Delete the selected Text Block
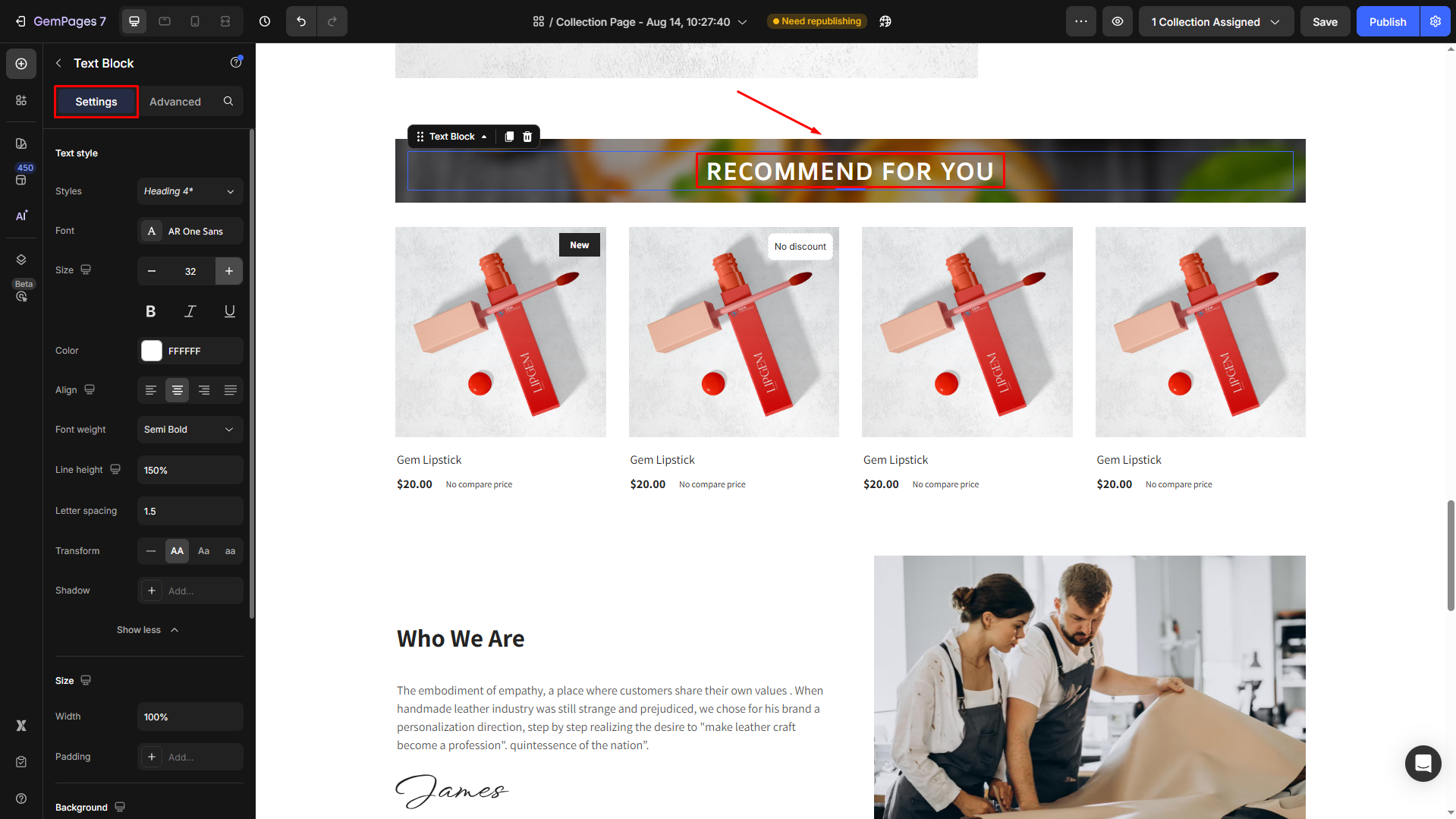This screenshot has height=819, width=1456. pos(527,137)
